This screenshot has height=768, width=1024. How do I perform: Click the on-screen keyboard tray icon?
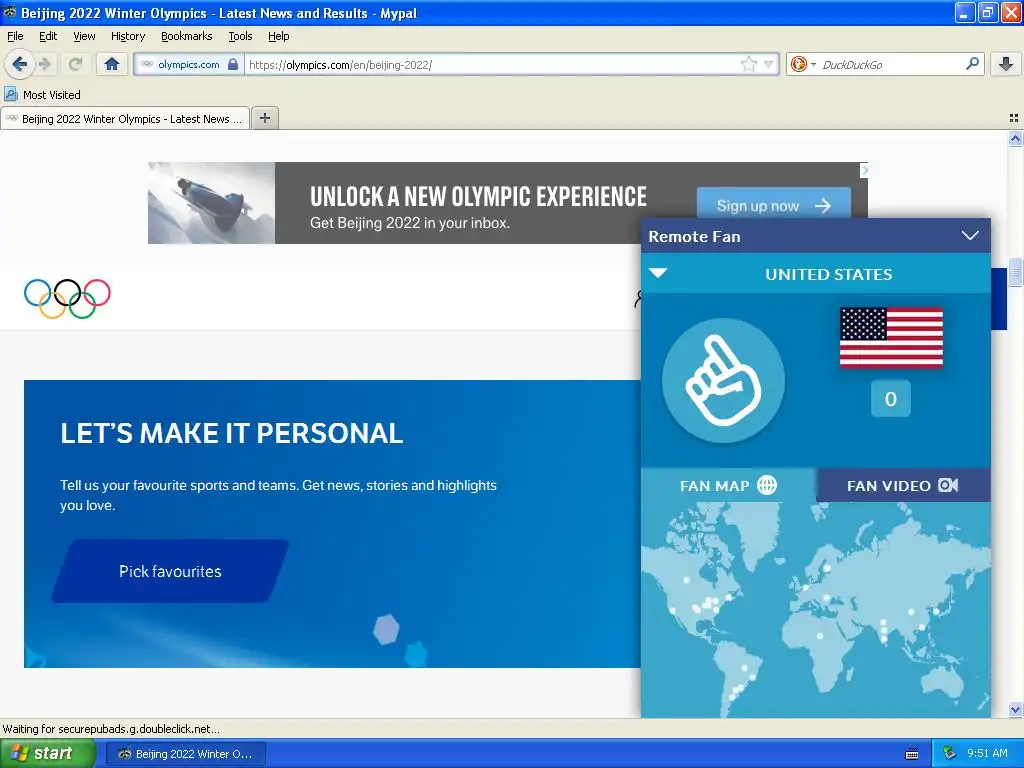coord(912,754)
